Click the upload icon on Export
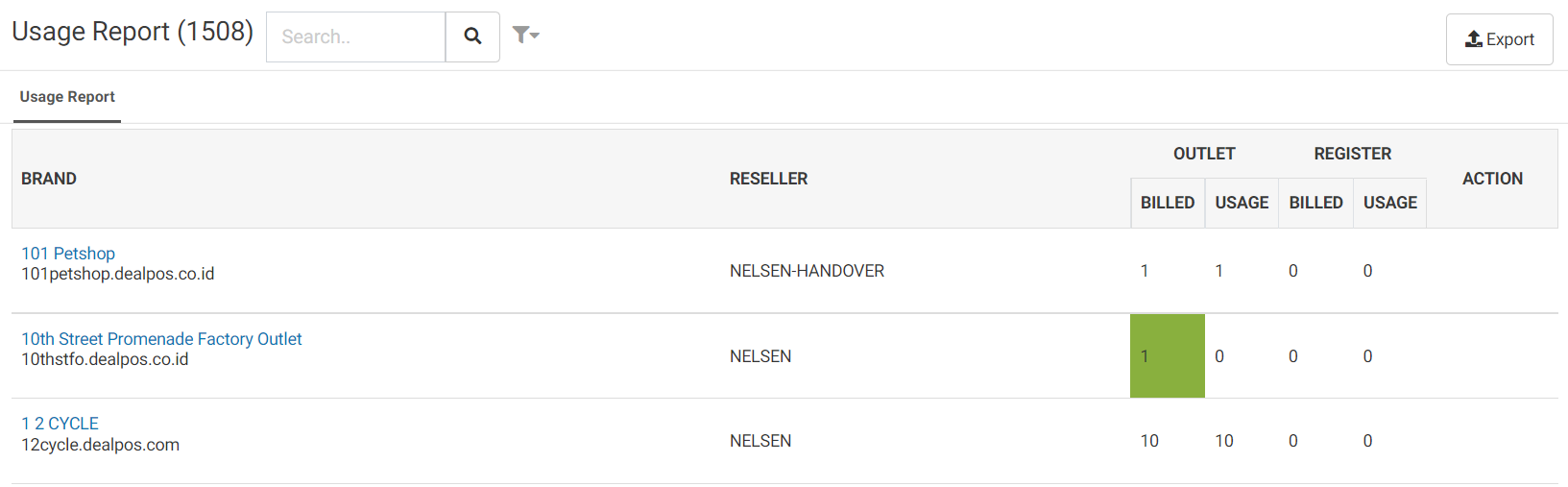 (x=1473, y=39)
